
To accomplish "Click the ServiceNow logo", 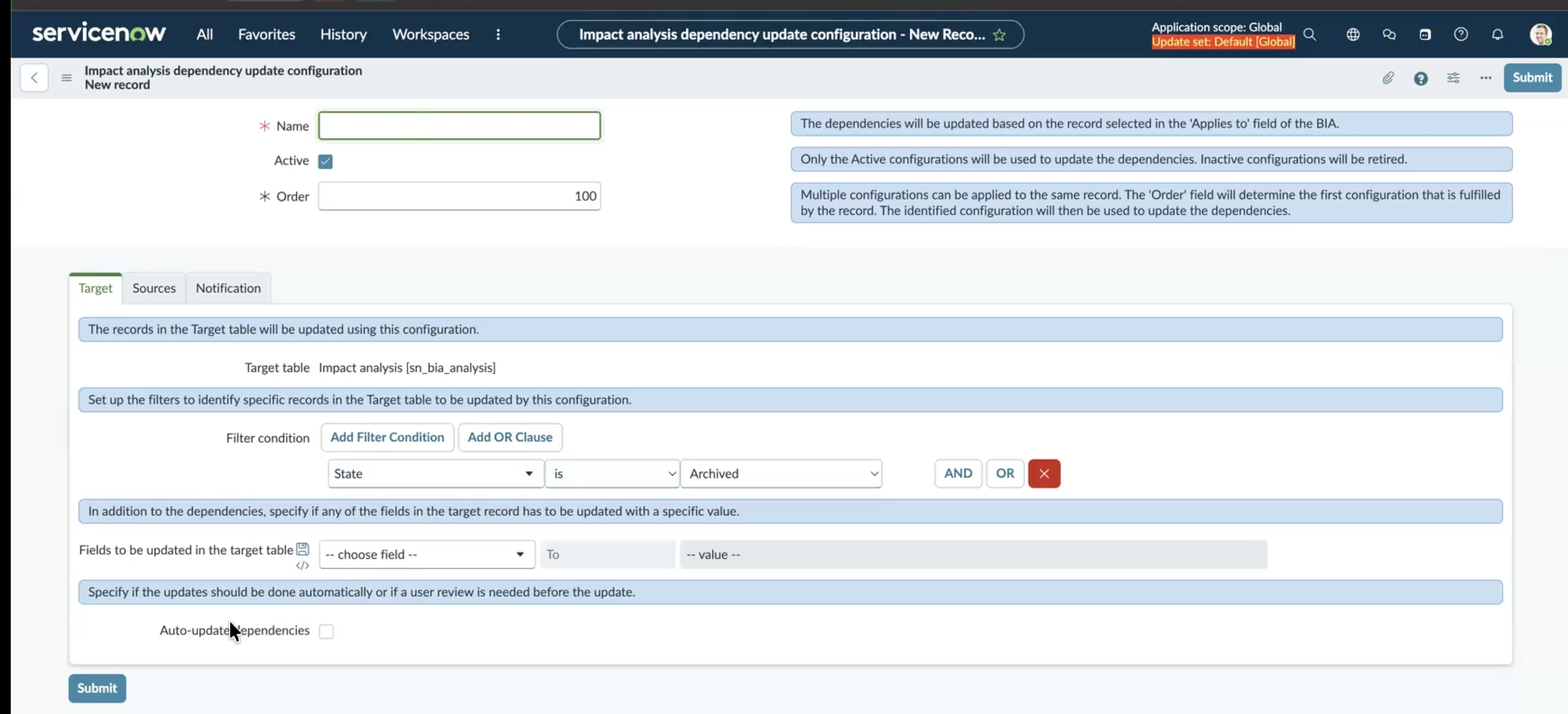I will pyautogui.click(x=99, y=33).
